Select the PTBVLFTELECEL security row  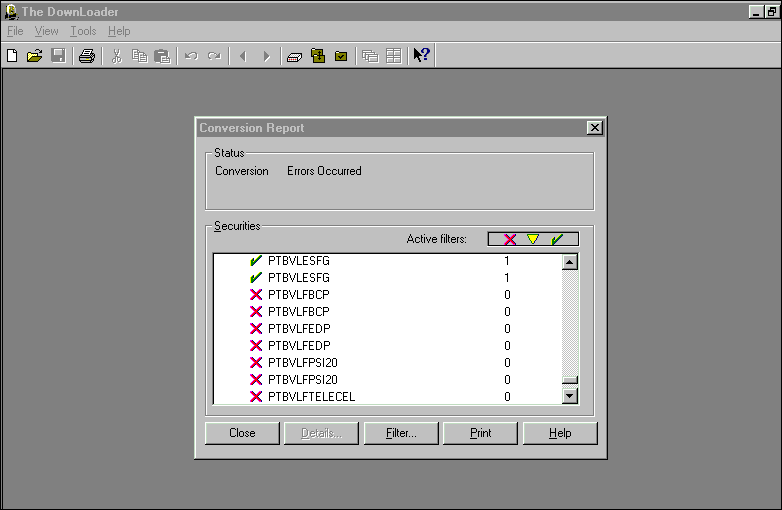(388, 396)
